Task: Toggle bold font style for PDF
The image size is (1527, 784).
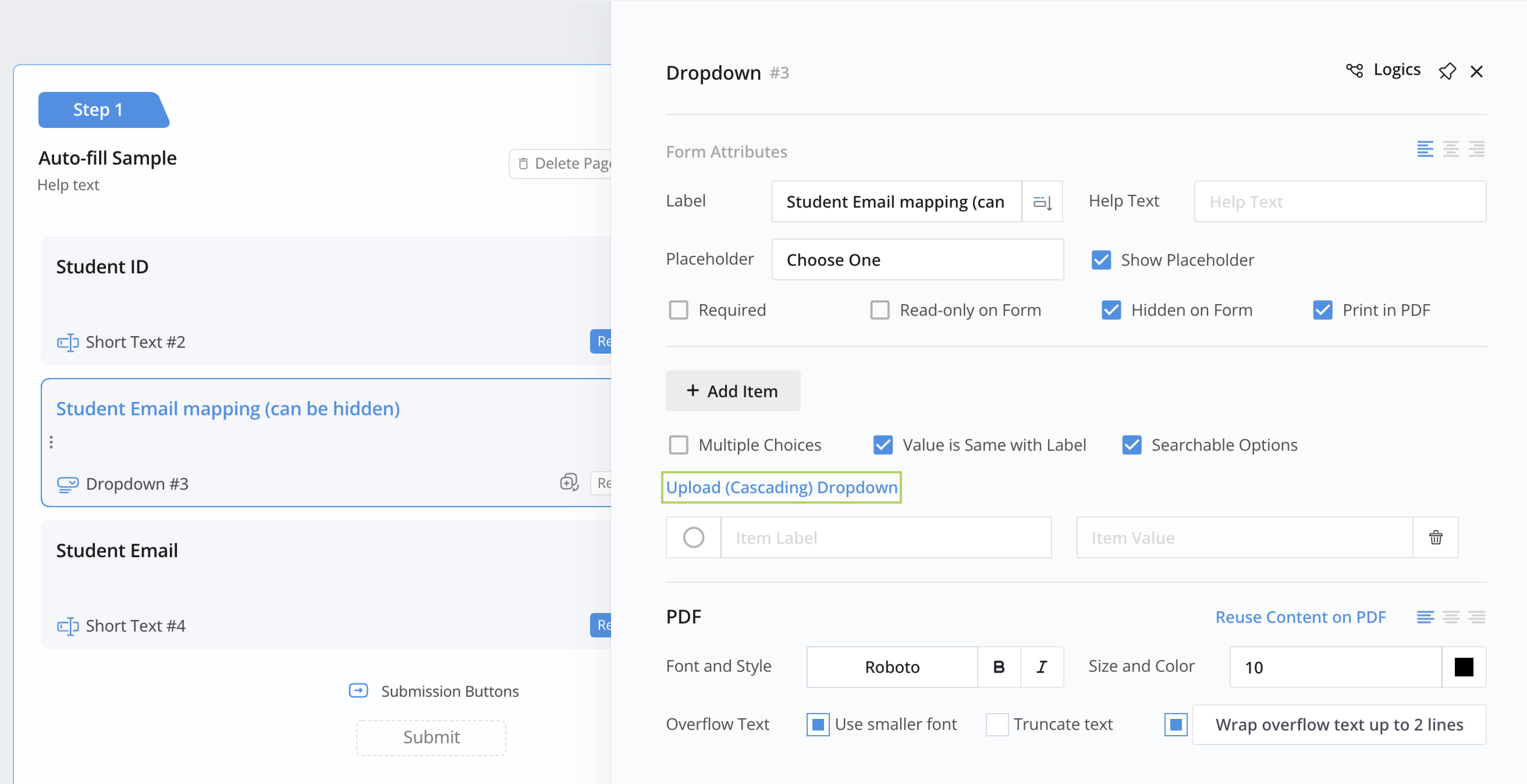Action: click(x=998, y=667)
